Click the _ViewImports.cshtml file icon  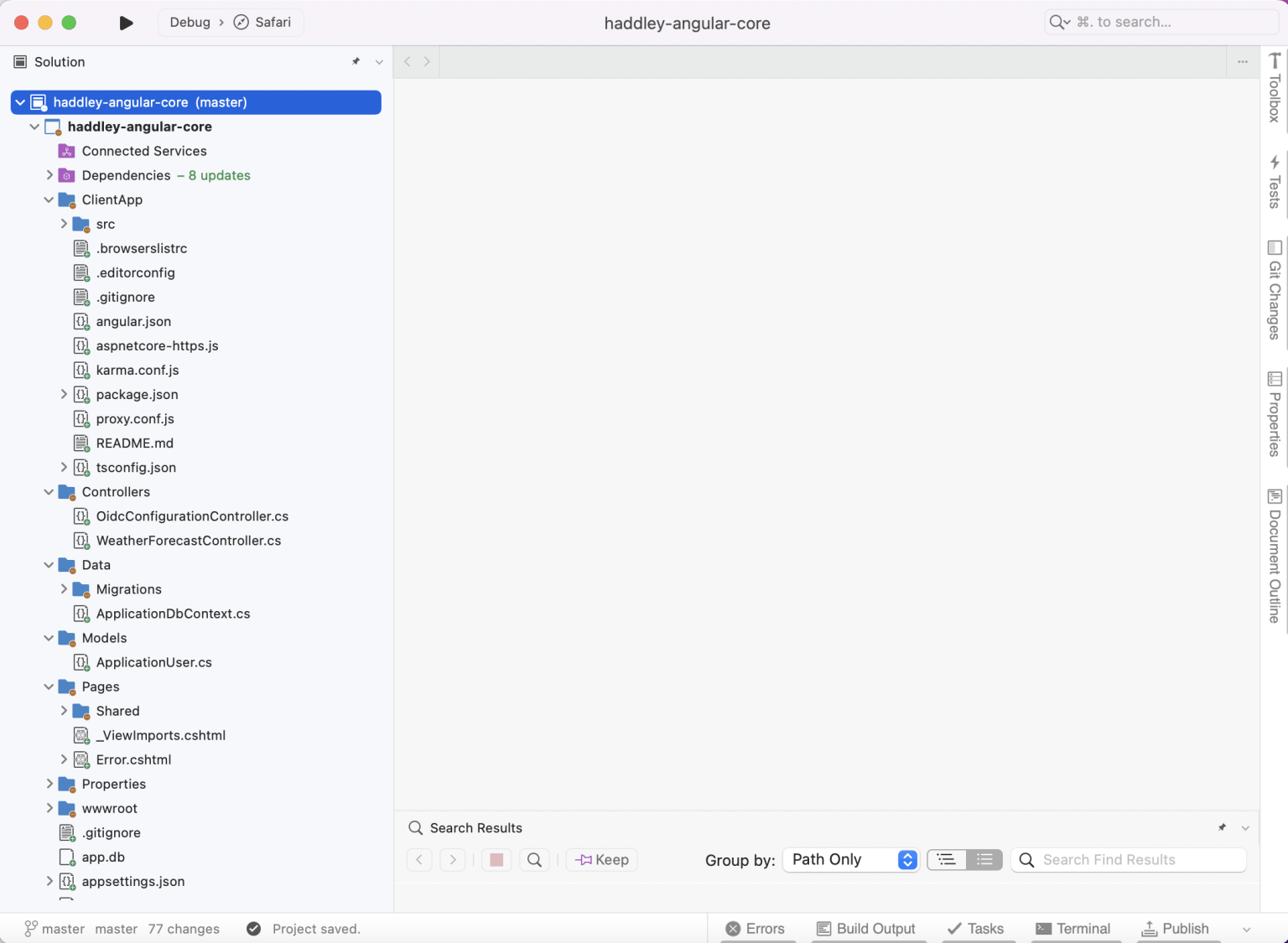click(81, 735)
